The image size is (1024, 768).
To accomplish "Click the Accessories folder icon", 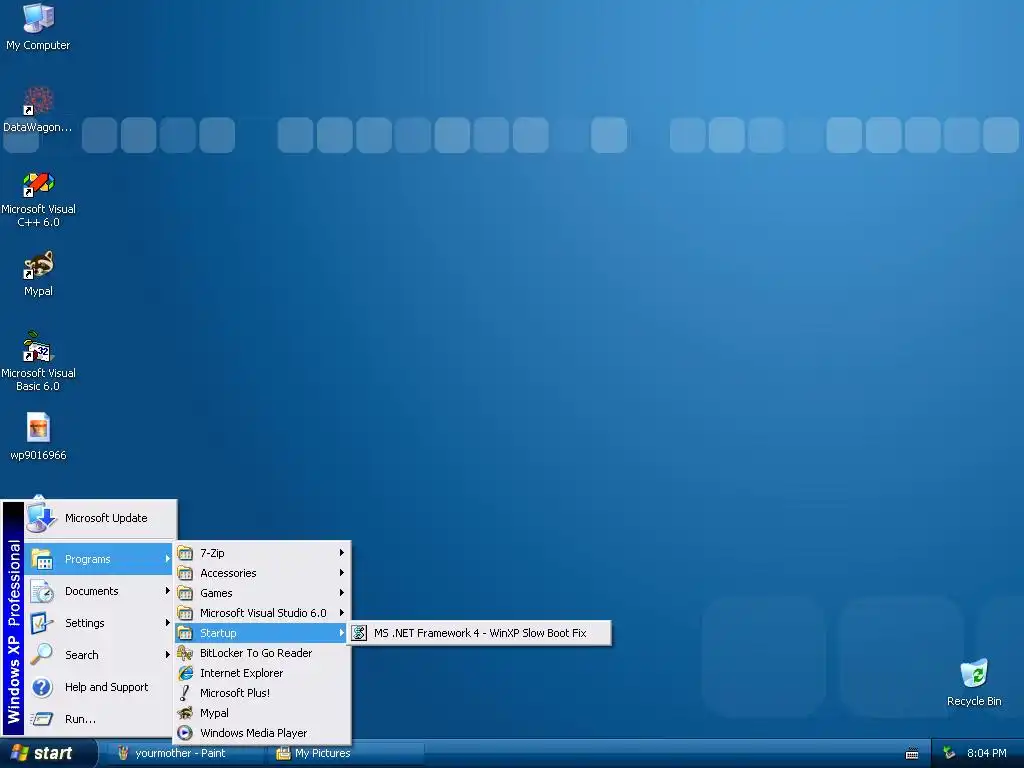I will (185, 573).
